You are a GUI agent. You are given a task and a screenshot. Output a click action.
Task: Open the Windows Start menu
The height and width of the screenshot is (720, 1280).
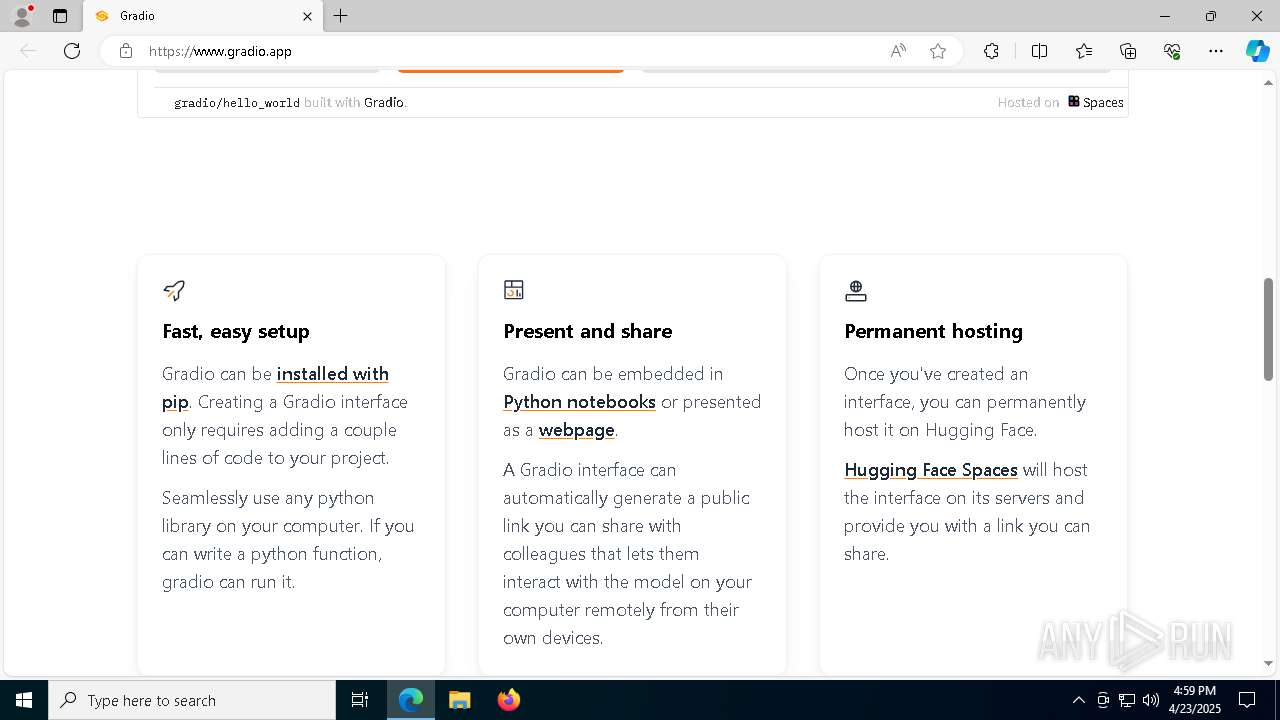tap(24, 700)
